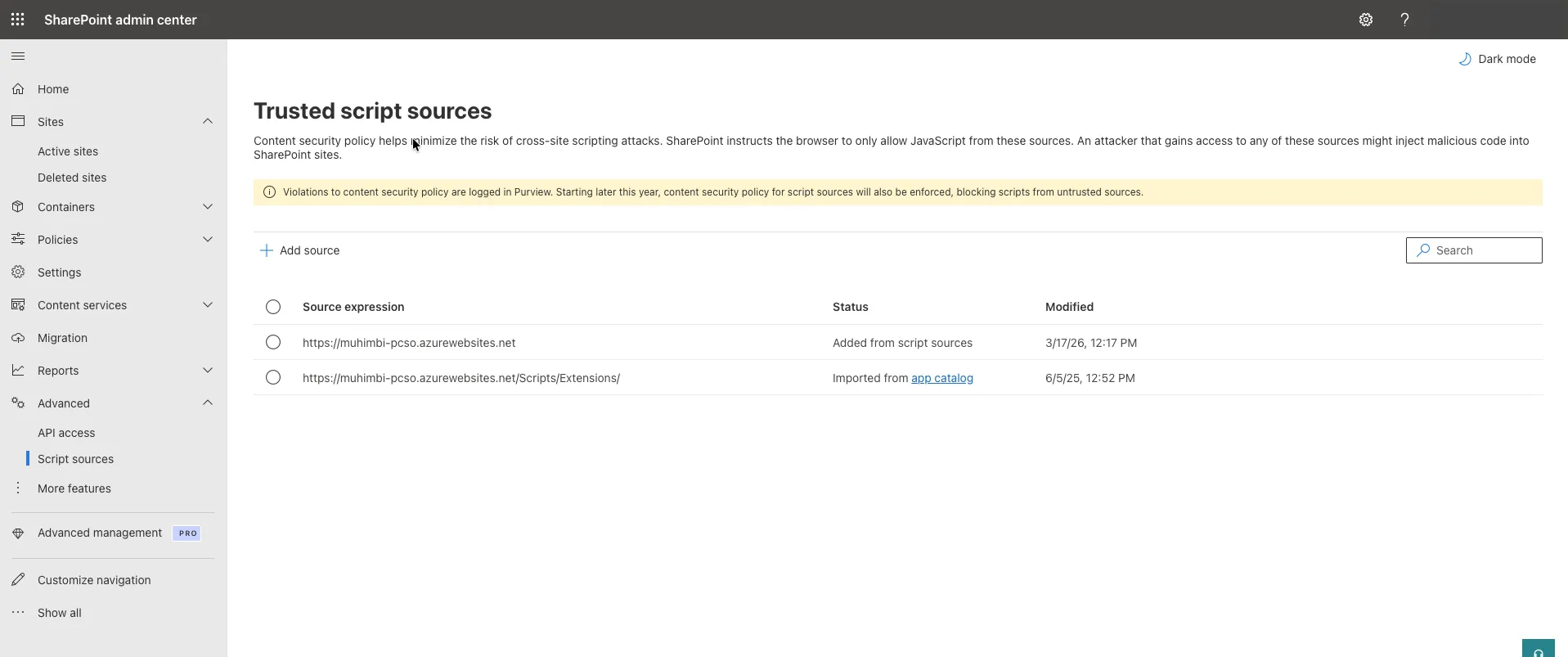Click Show all in sidebar
Viewport: 1568px width, 657px height.
click(60, 613)
